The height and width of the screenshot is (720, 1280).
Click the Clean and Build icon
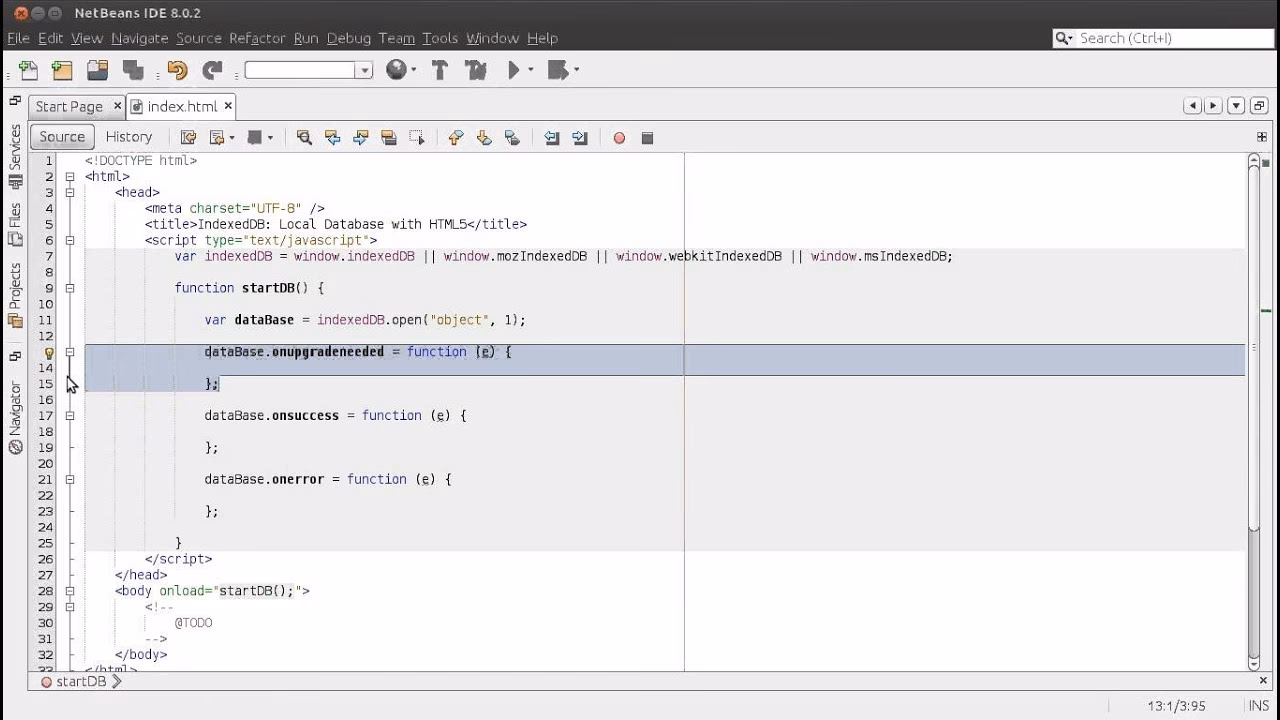(476, 70)
